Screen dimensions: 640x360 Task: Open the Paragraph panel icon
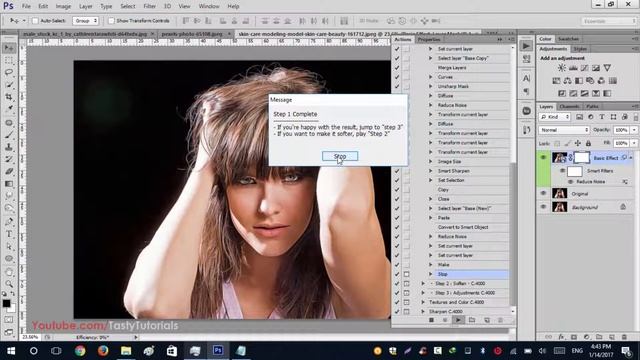526,91
